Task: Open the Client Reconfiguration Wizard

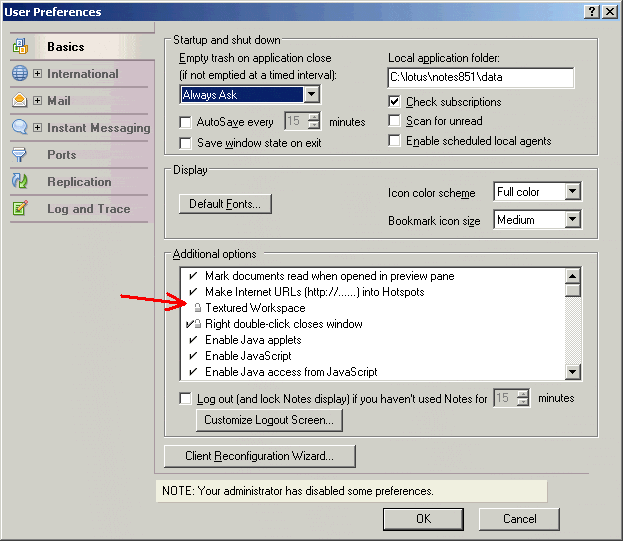Action: coord(259,456)
